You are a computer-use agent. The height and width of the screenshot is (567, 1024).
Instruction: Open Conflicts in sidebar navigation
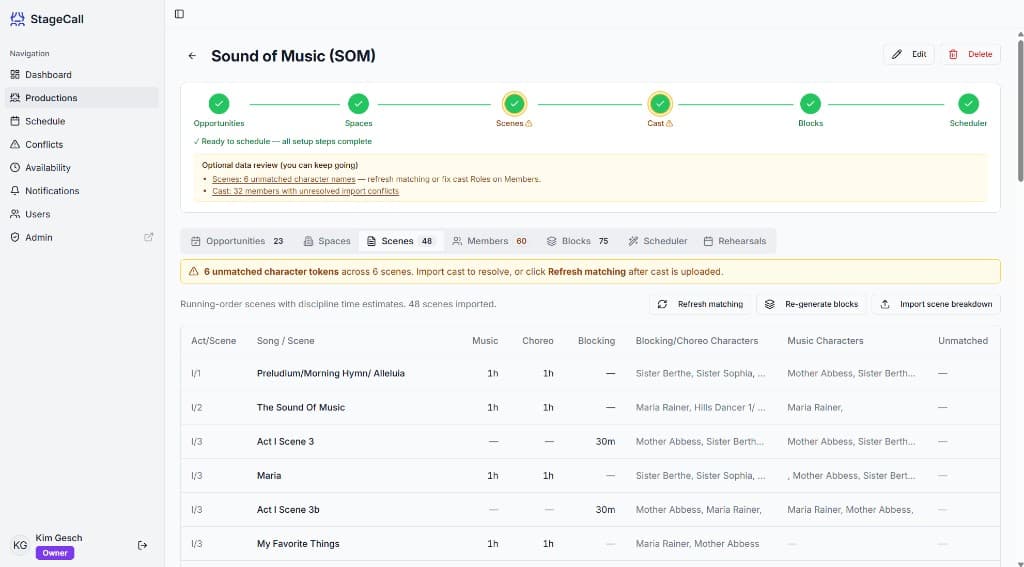pos(81,144)
